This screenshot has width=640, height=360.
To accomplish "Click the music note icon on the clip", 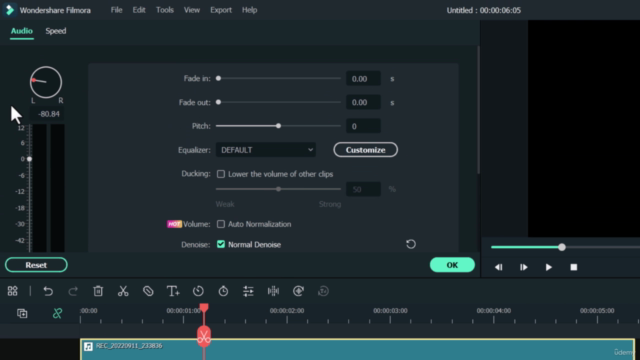I will [88, 347].
